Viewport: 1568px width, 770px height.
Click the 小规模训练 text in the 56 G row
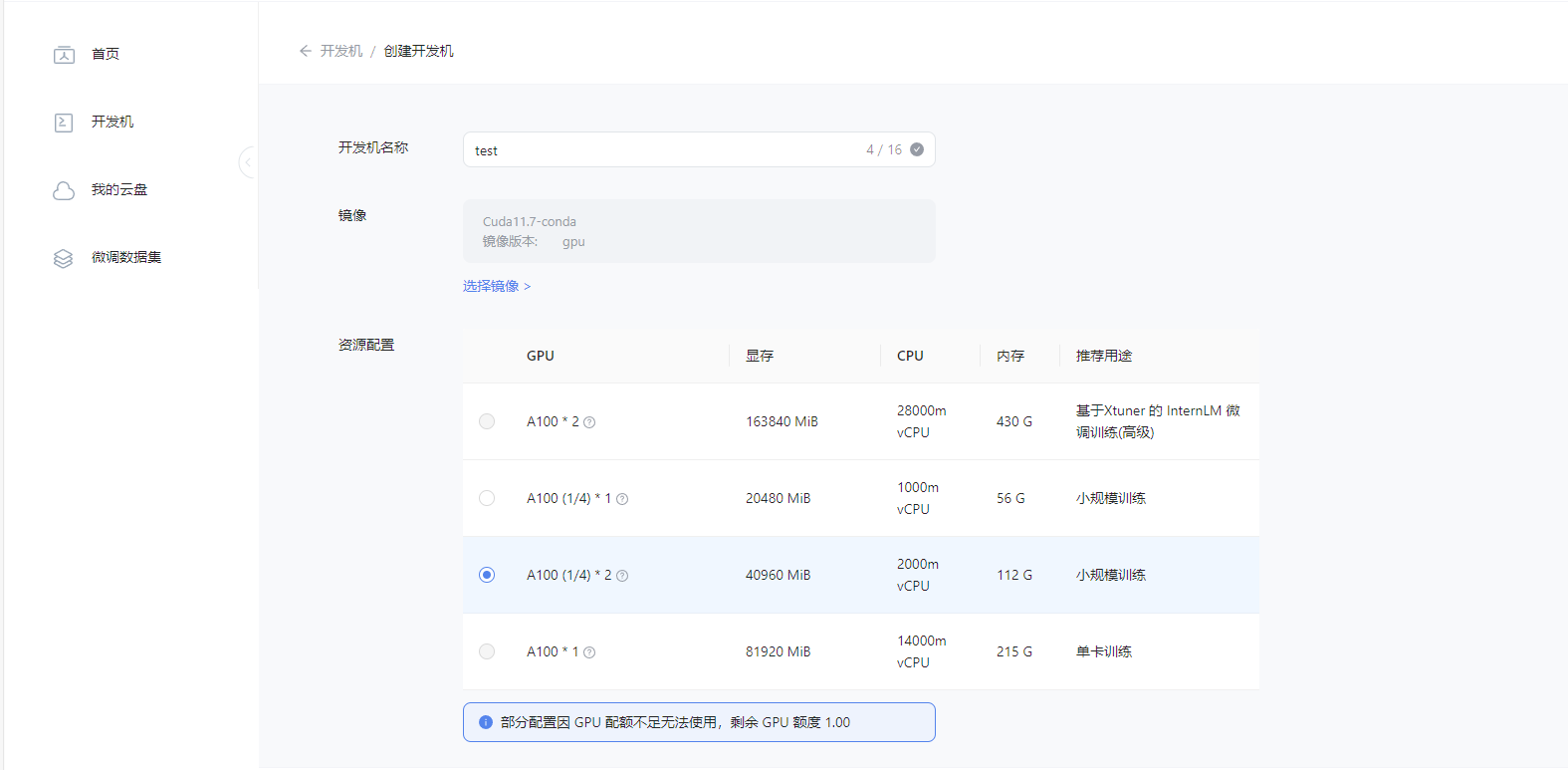[1111, 498]
